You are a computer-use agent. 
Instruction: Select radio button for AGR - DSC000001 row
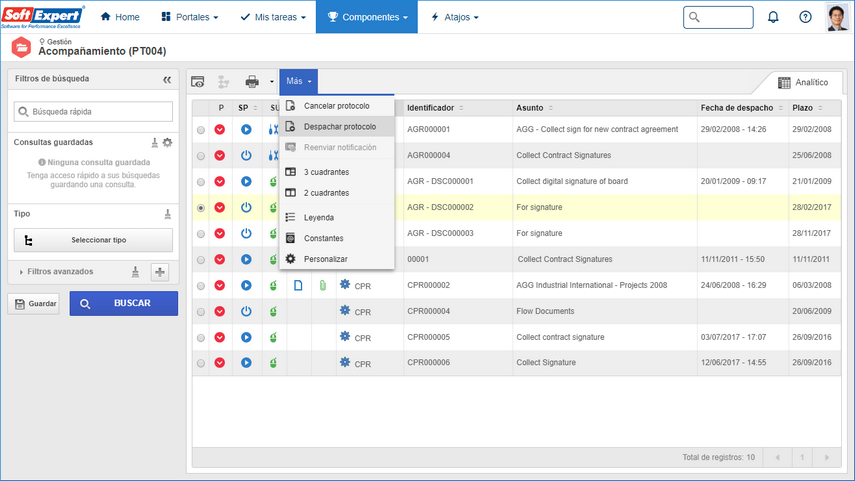point(201,182)
